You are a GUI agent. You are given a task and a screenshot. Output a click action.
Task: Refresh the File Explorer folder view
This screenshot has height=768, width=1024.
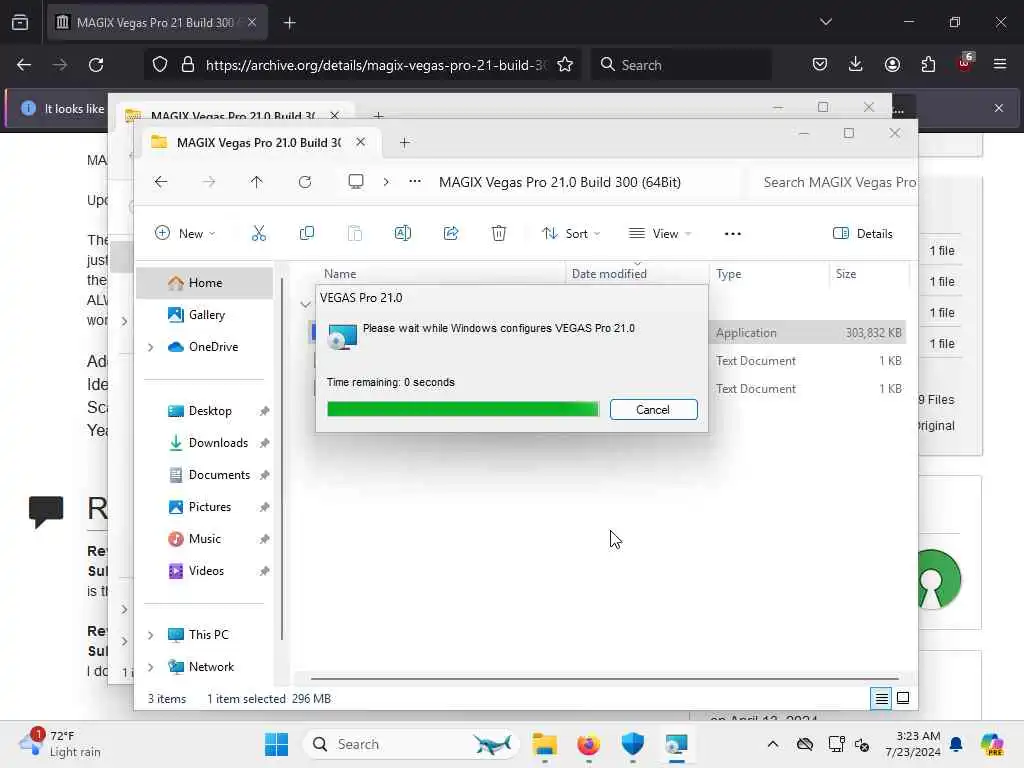[x=305, y=182]
